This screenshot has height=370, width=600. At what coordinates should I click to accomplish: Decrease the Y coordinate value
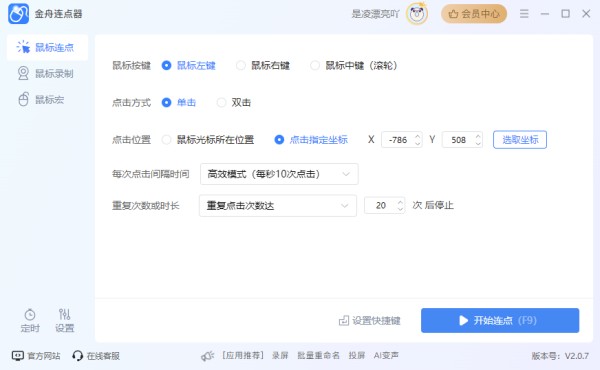(478, 143)
